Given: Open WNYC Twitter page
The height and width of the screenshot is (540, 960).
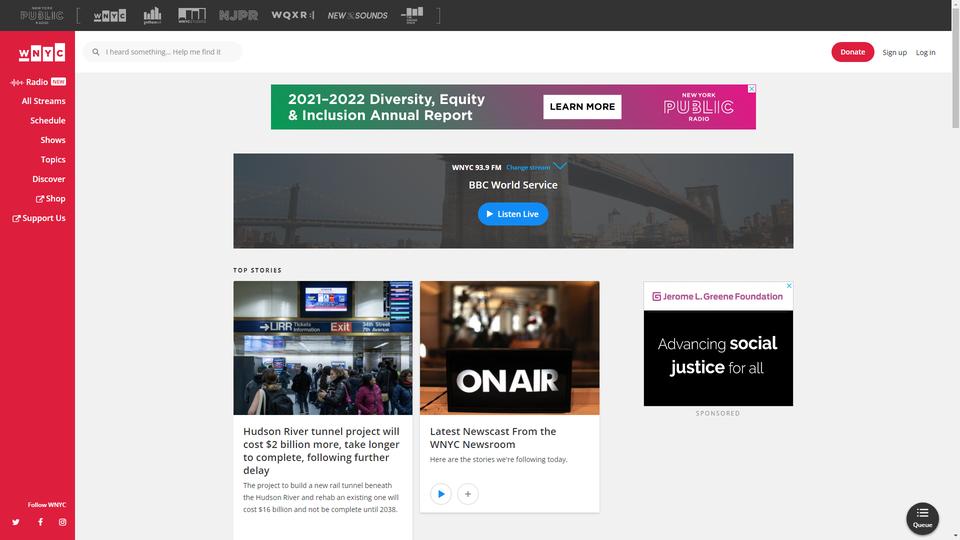Looking at the screenshot, I should tap(16, 522).
